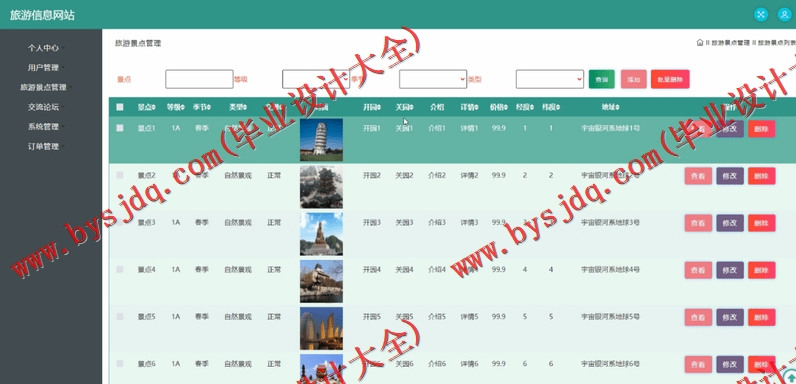796x384 pixels.
Task: Click address cell 宇宙银河系地球5号
Action: [x=610, y=316]
